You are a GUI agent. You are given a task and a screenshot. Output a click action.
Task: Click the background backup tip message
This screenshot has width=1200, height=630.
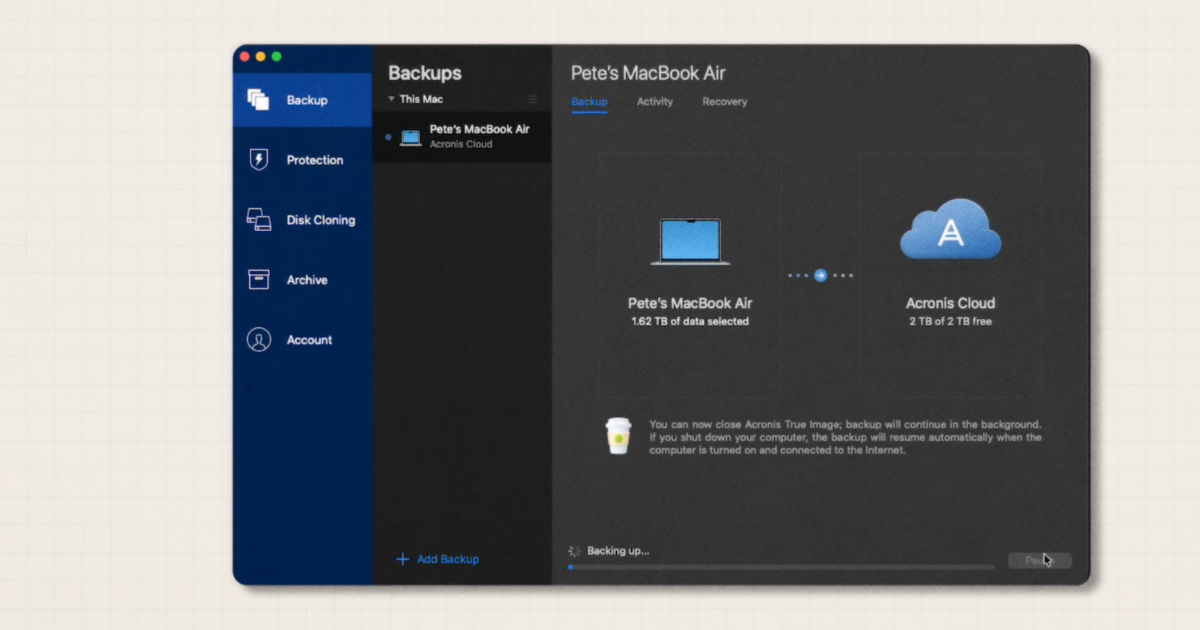click(845, 437)
